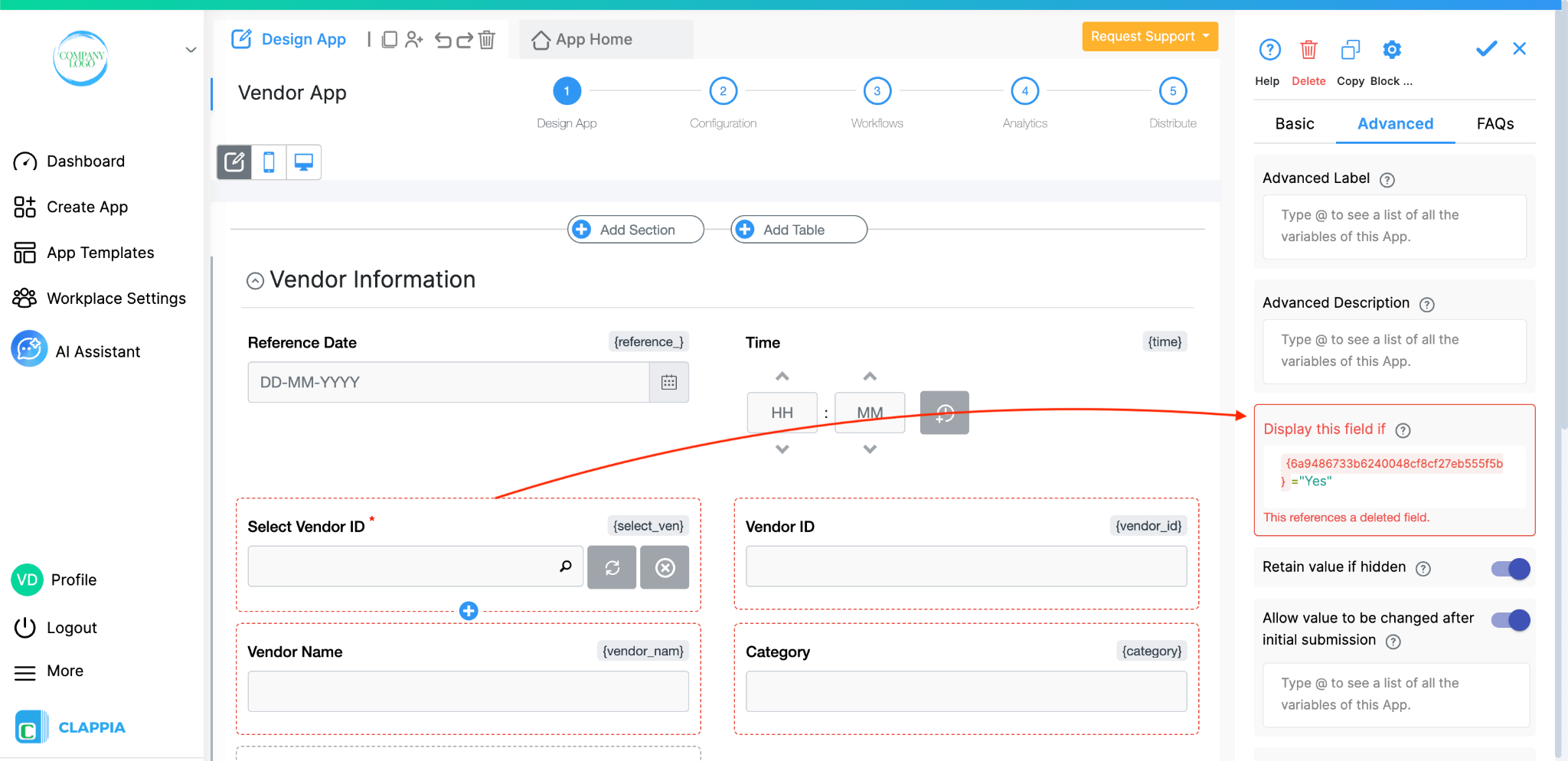The image size is (1568, 761).
Task: Click the refresh icon beside Select Vendor ID
Action: pyautogui.click(x=612, y=567)
